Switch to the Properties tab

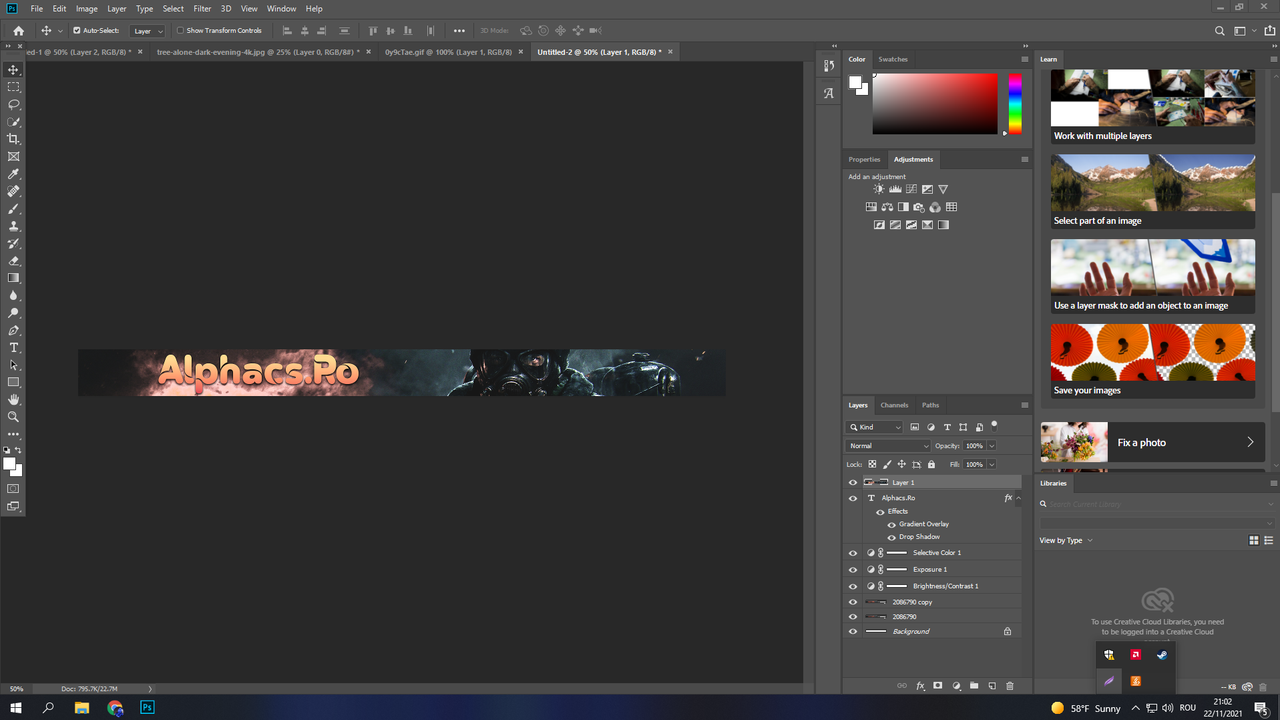tap(864, 159)
